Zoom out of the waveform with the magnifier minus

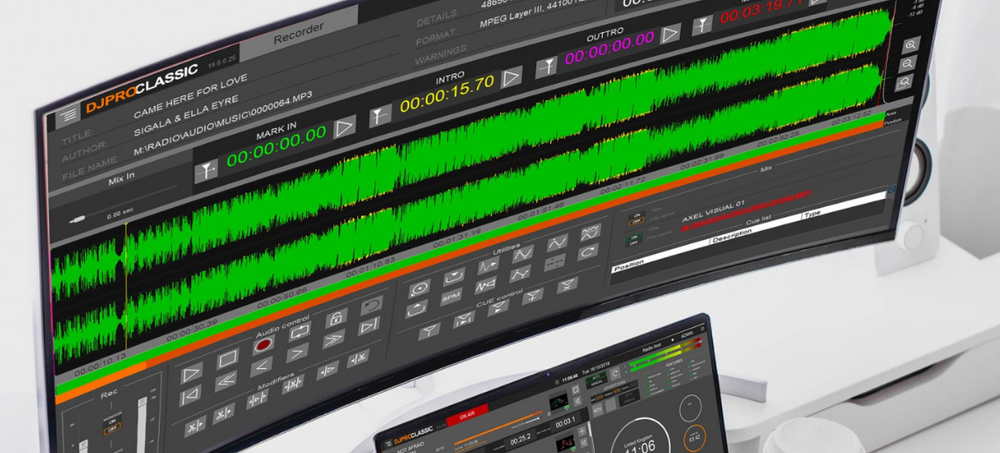(x=907, y=63)
